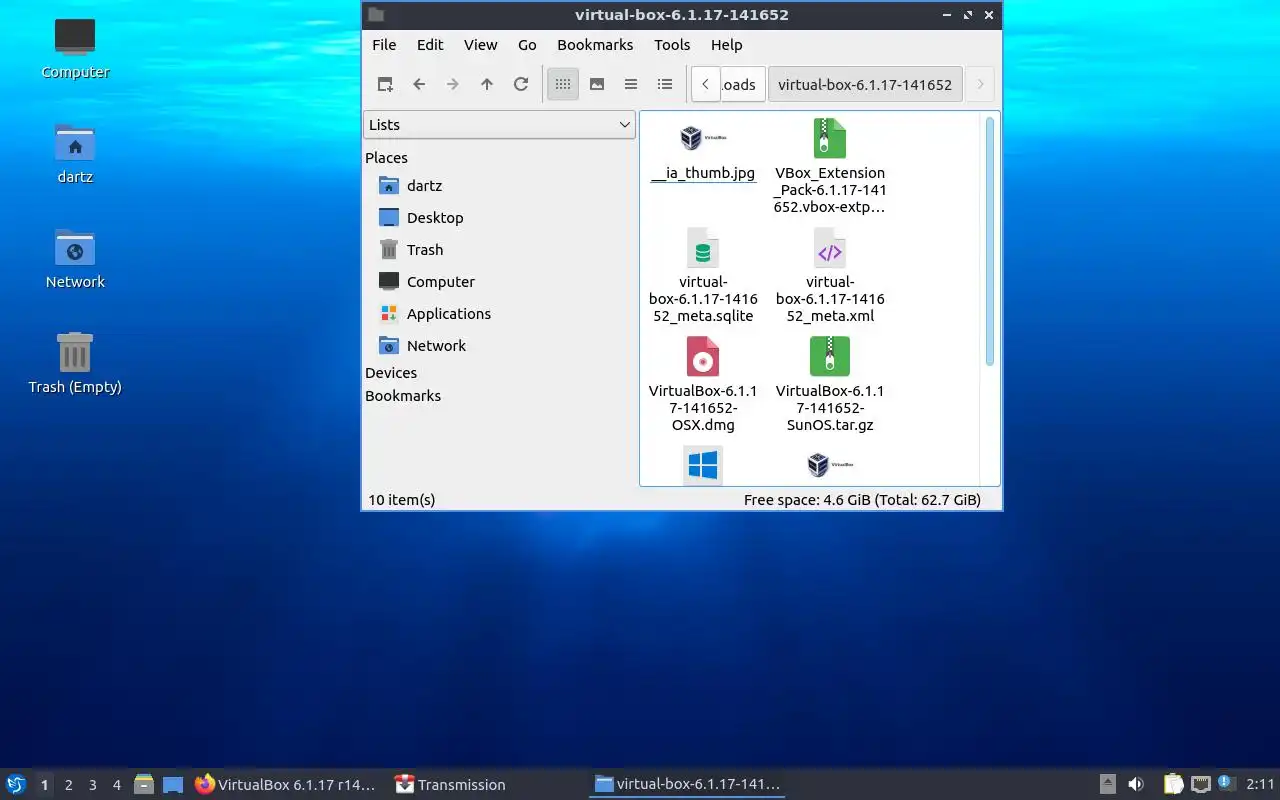Open the Go menu

[527, 45]
